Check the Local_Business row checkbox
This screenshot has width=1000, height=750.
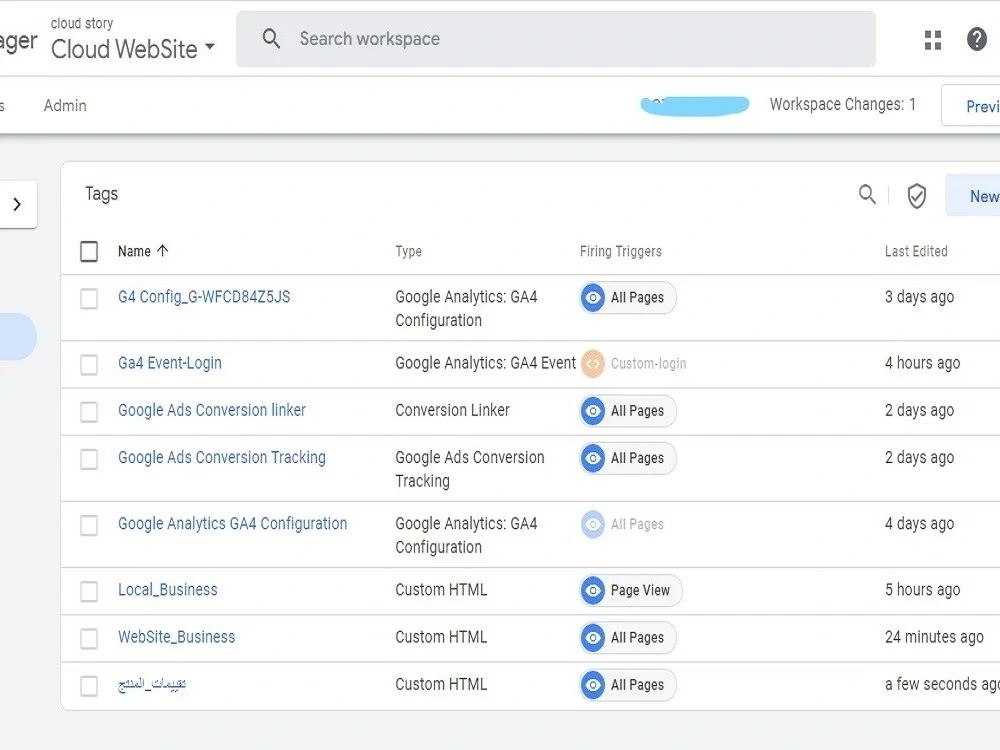point(89,591)
